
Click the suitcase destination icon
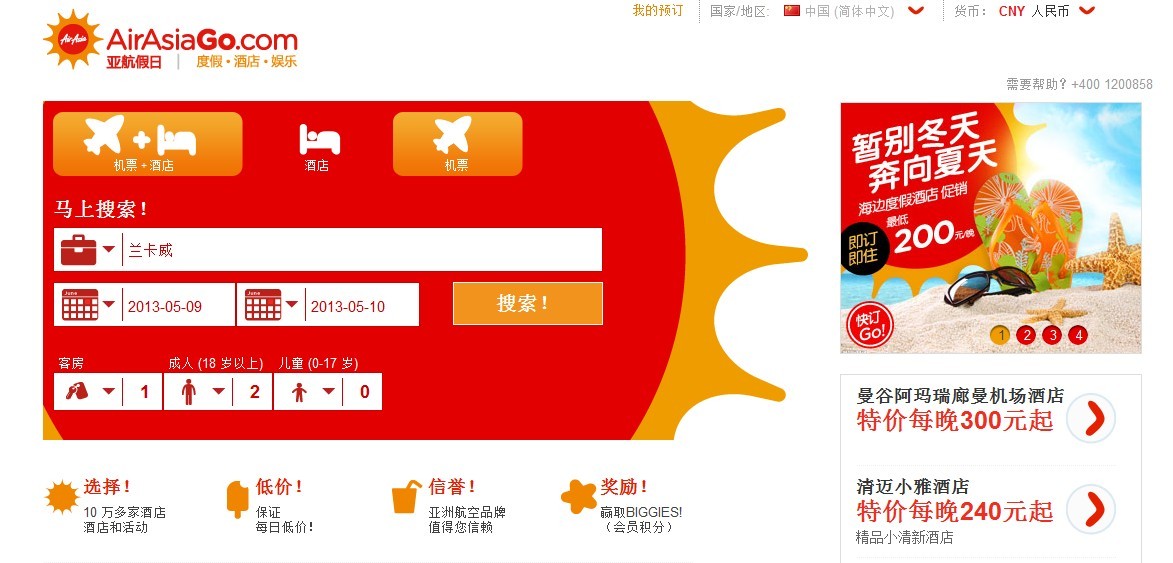tap(79, 250)
